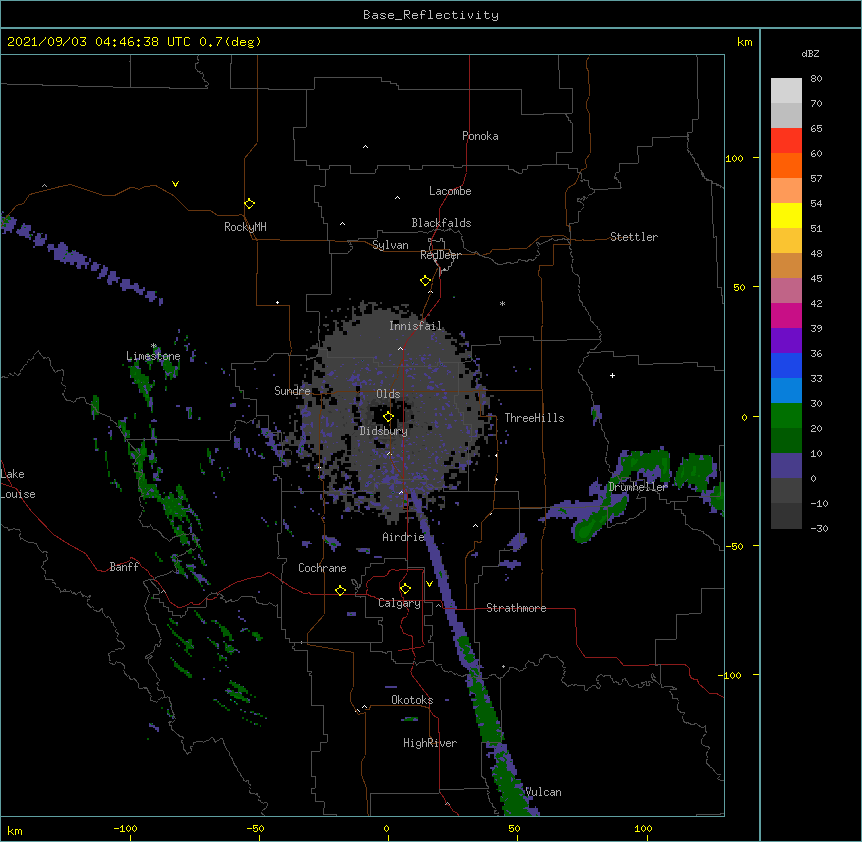Viewport: 862px width, 842px height.
Task: Click the Innisfail city label
Action: point(415,326)
